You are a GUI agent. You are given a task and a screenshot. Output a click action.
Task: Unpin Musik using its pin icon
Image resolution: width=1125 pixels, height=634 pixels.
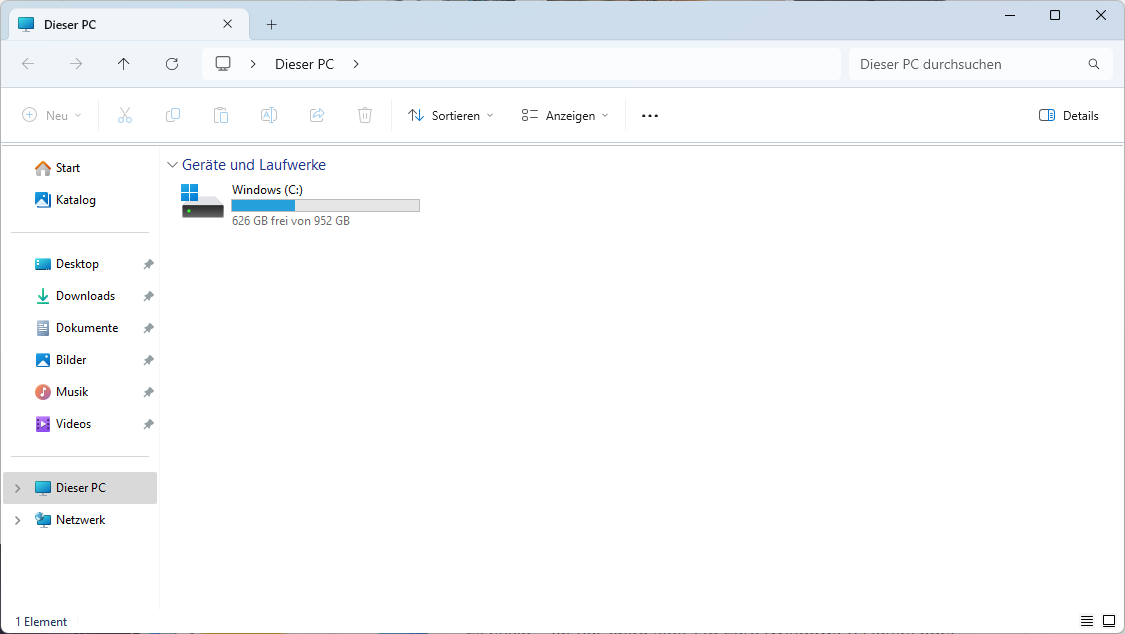point(149,392)
